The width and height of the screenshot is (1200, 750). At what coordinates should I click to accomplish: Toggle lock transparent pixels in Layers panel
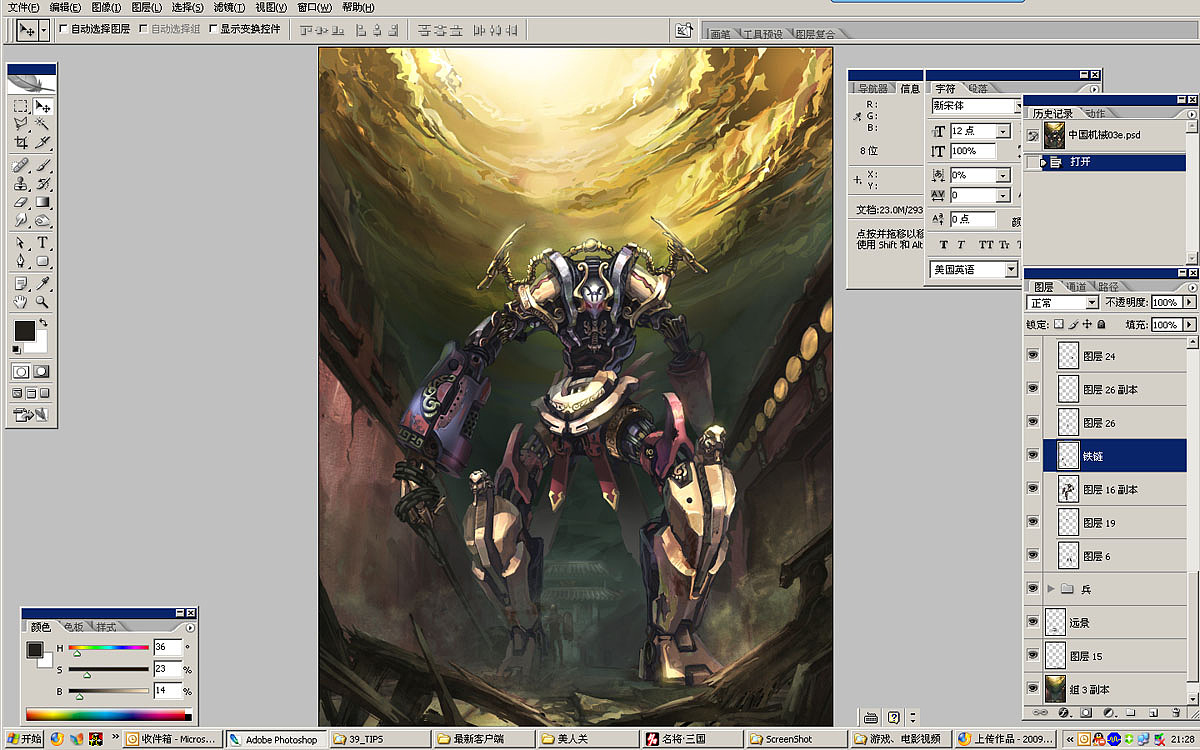pyautogui.click(x=1059, y=325)
